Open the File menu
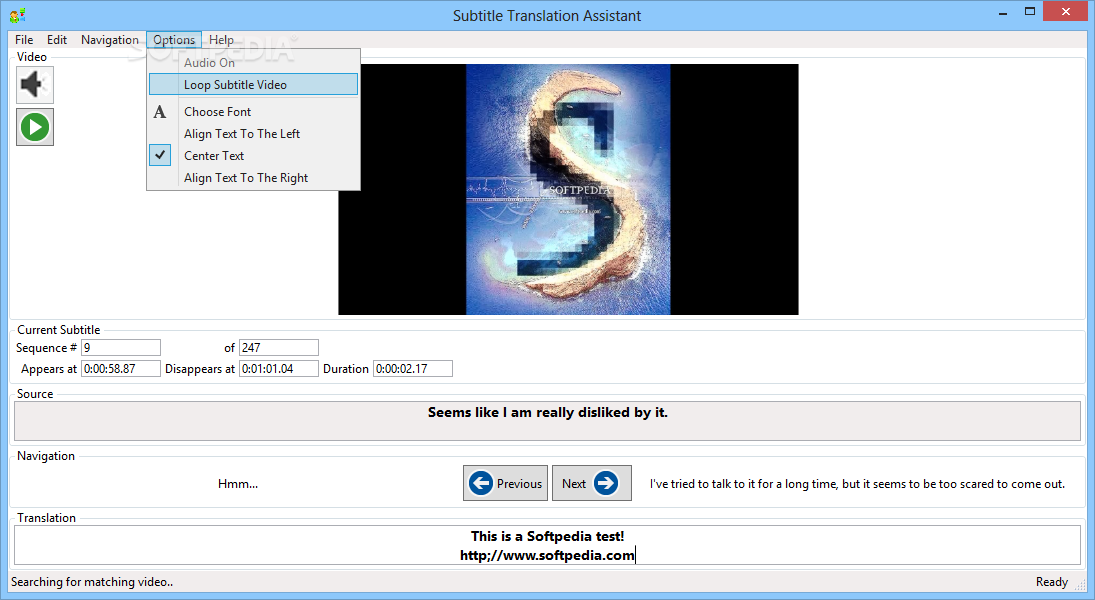Screen dimensions: 1095x600 pyautogui.click(x=24, y=40)
